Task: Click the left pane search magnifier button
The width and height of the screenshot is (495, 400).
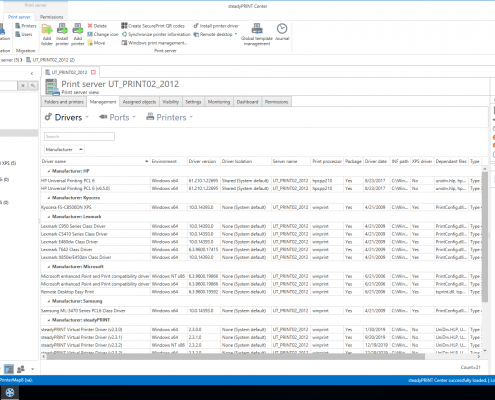Action: pos(33,86)
